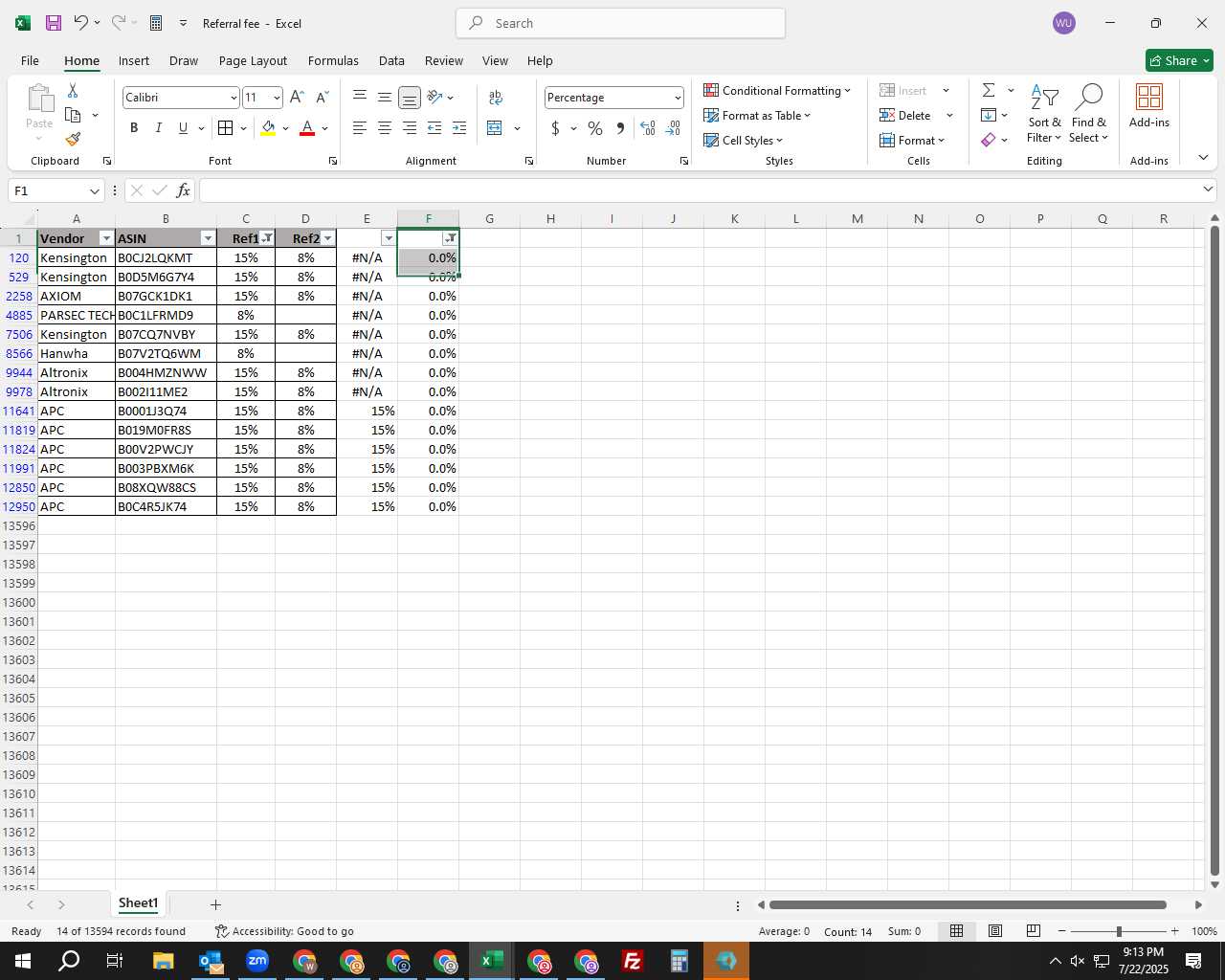Toggle Middle Align for cell text
The width and height of the screenshot is (1225, 980).
384,98
